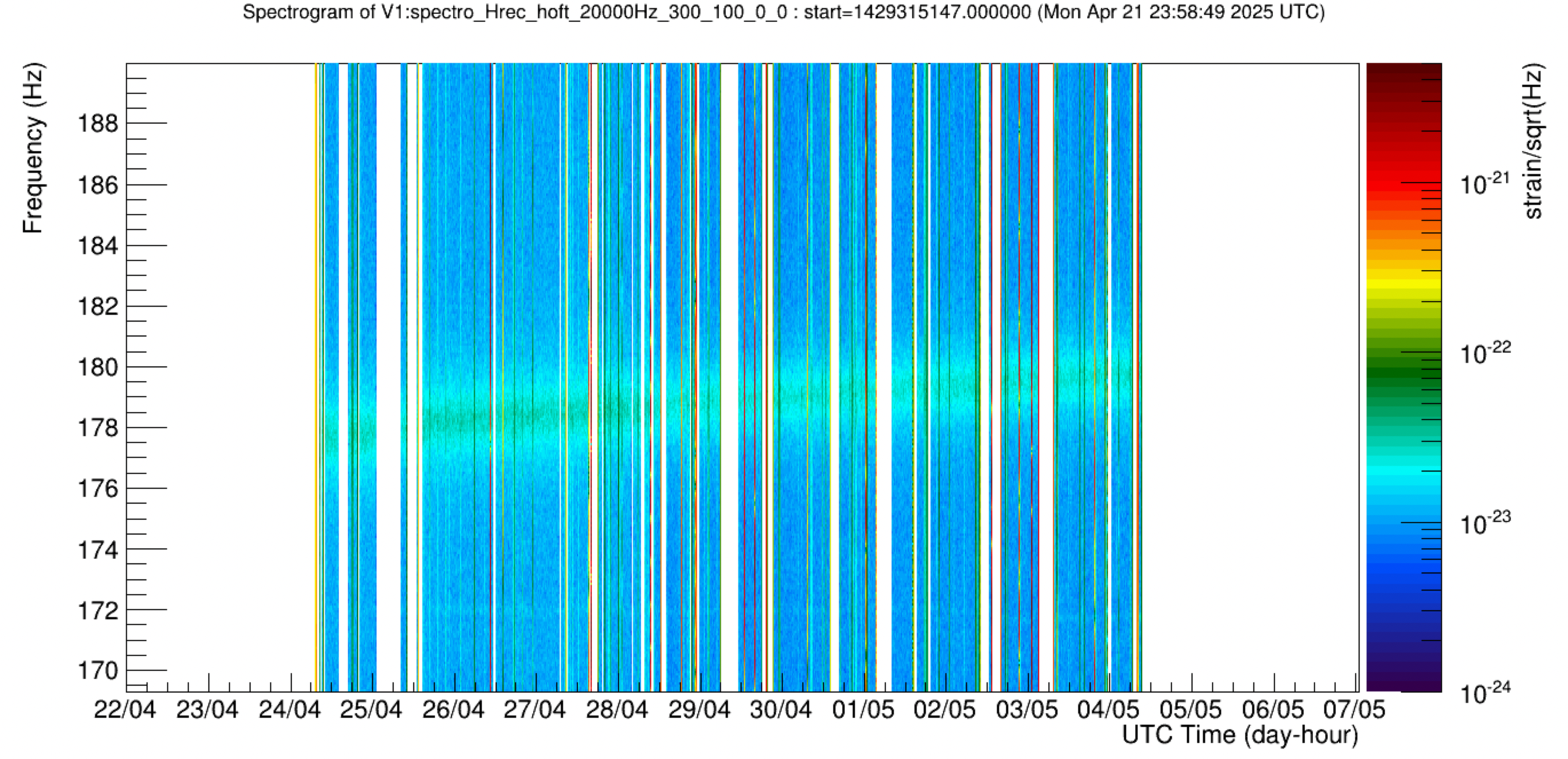Click the 22/04 date tick label
The height and width of the screenshot is (759, 1568).
coord(125,710)
